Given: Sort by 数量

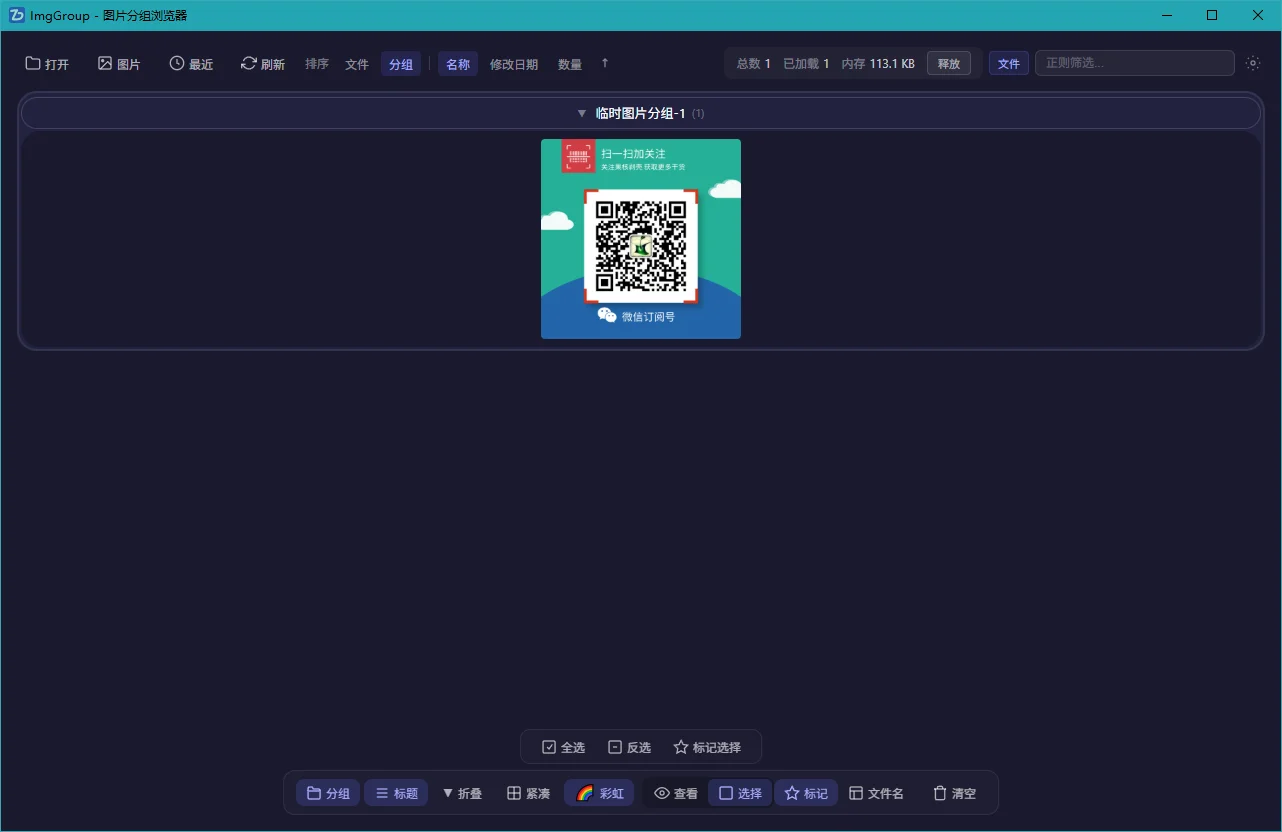Looking at the screenshot, I should point(570,64).
